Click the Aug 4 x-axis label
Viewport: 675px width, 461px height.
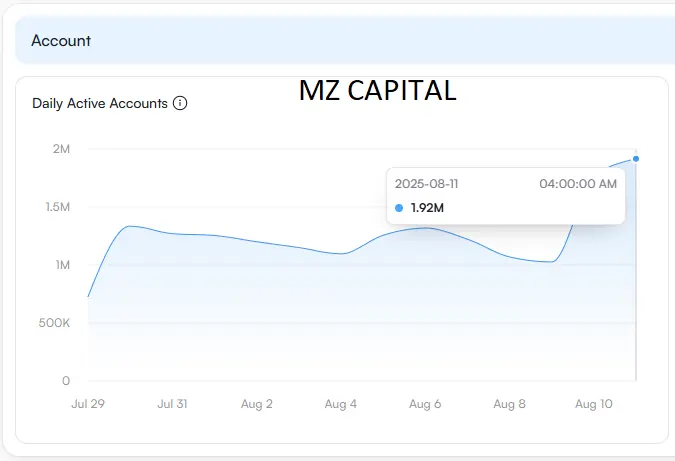341,404
